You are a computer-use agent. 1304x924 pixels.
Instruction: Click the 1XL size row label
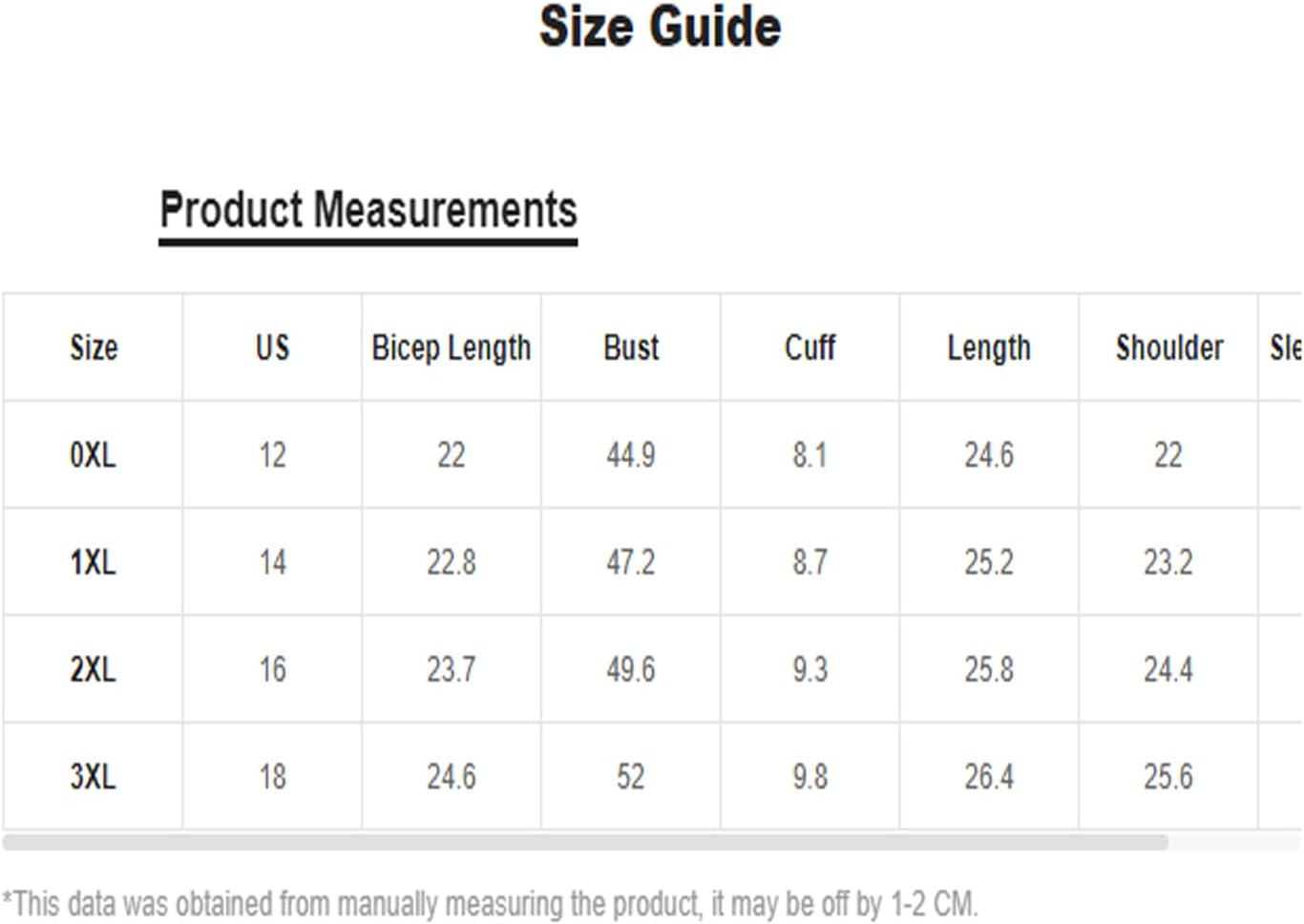coord(93,562)
